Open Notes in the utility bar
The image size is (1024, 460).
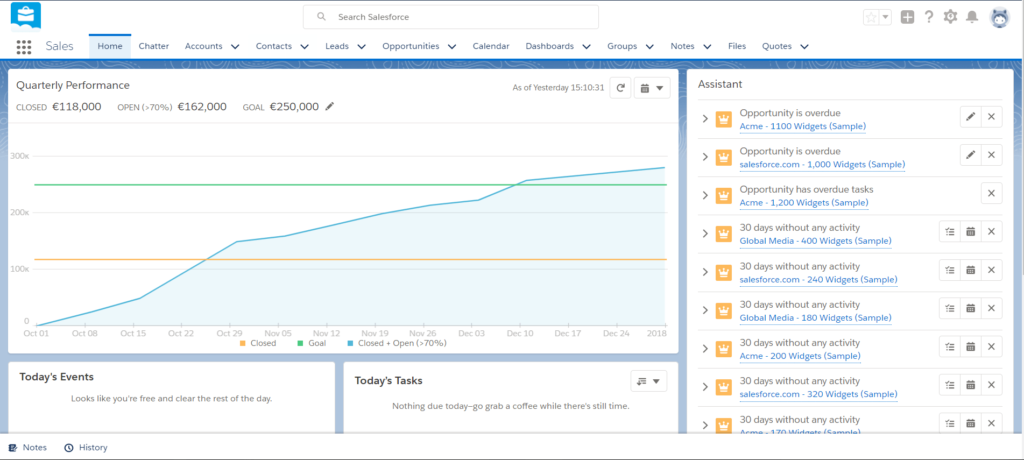(27, 448)
